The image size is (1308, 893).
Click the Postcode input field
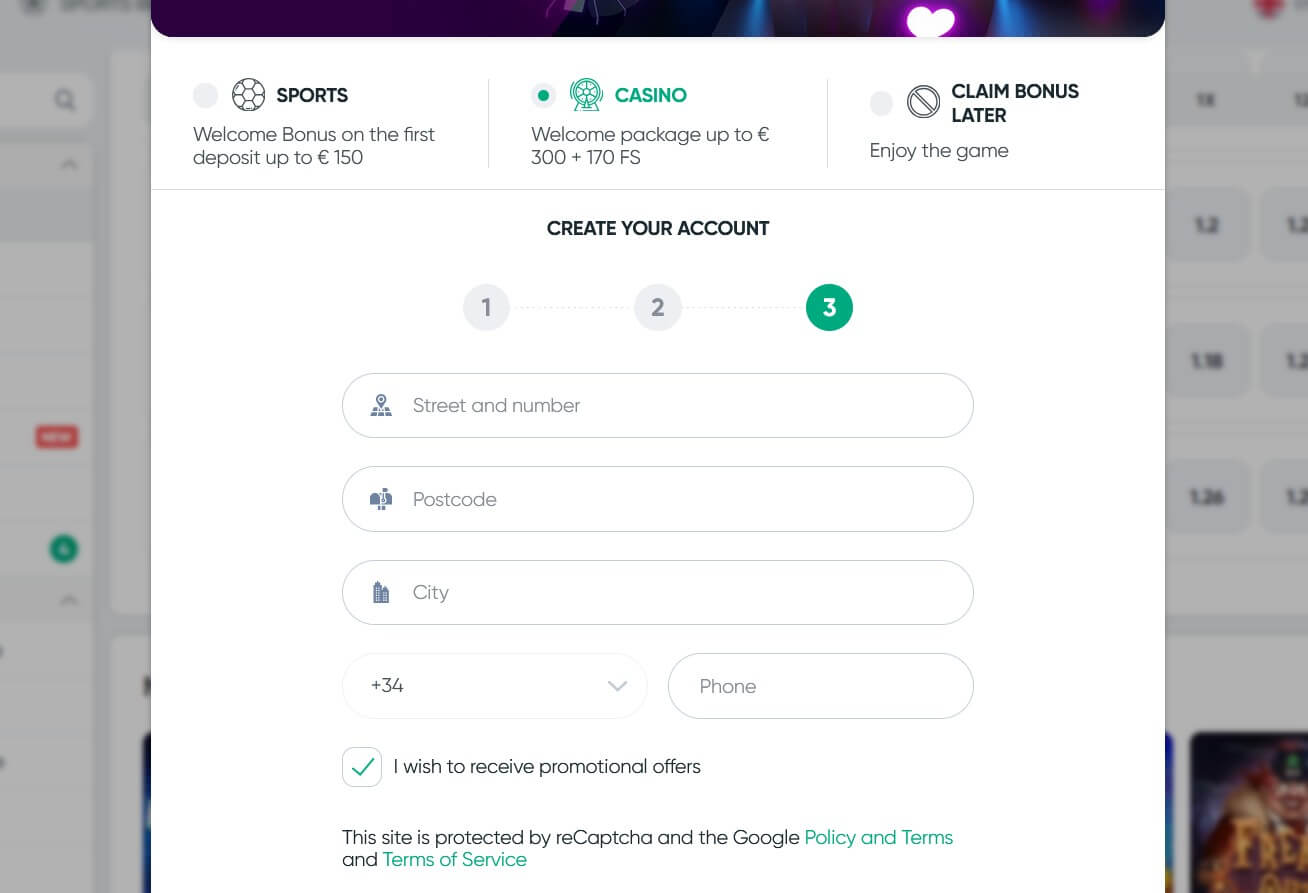(x=680, y=499)
